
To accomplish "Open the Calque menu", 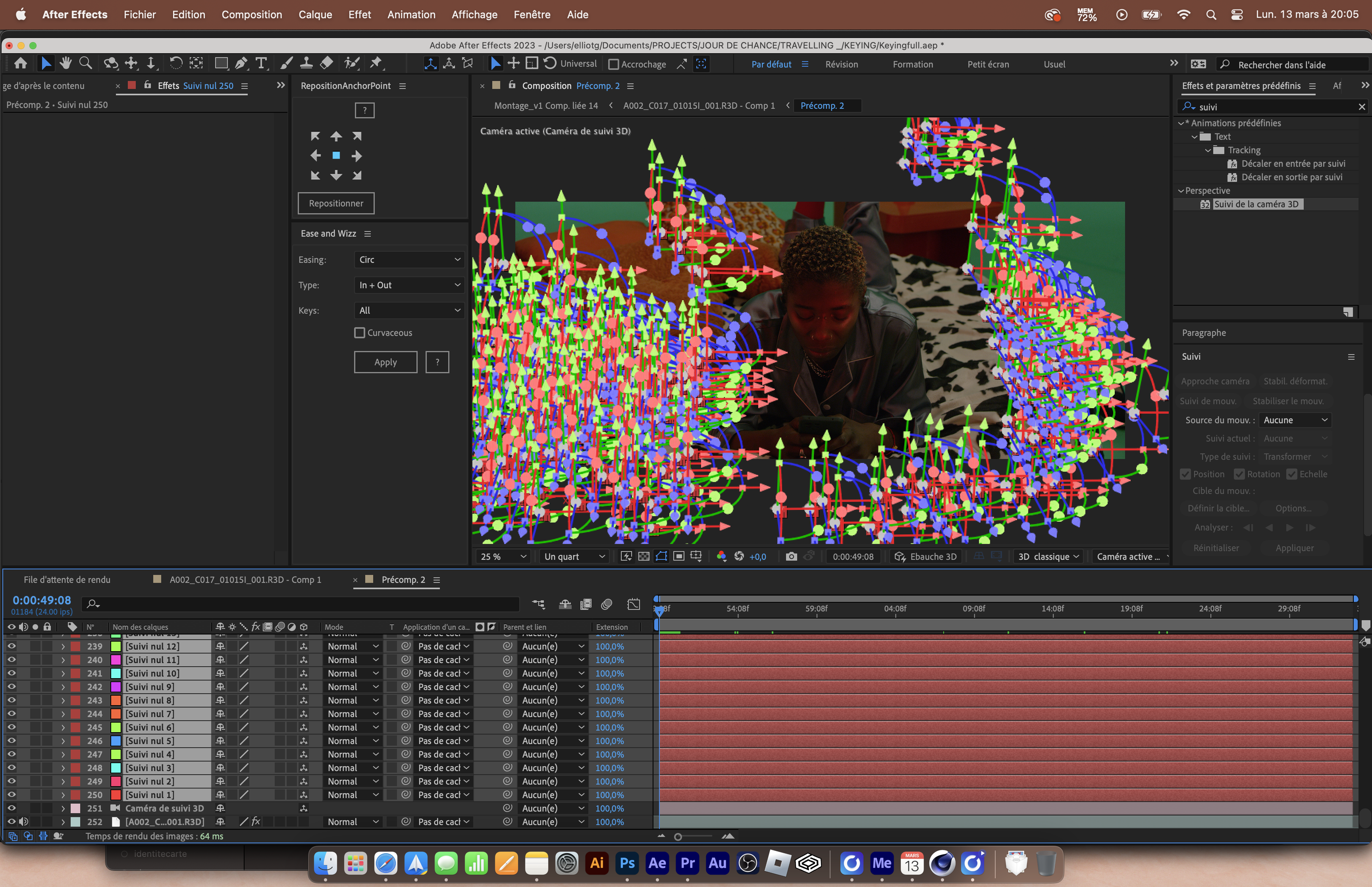I will point(315,14).
